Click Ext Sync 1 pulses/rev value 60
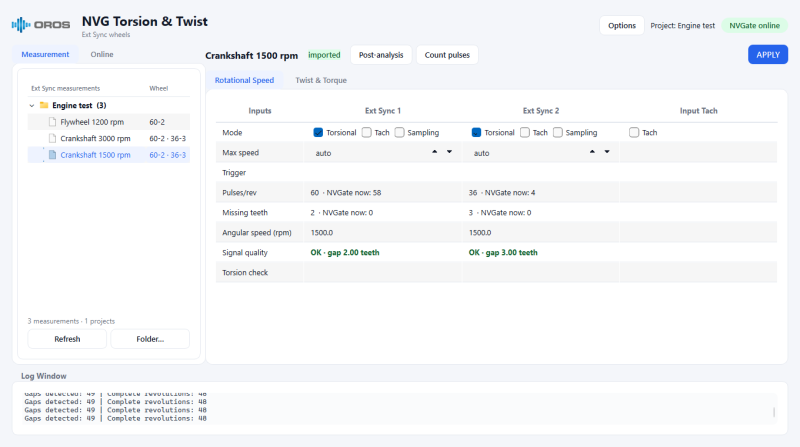 314,192
